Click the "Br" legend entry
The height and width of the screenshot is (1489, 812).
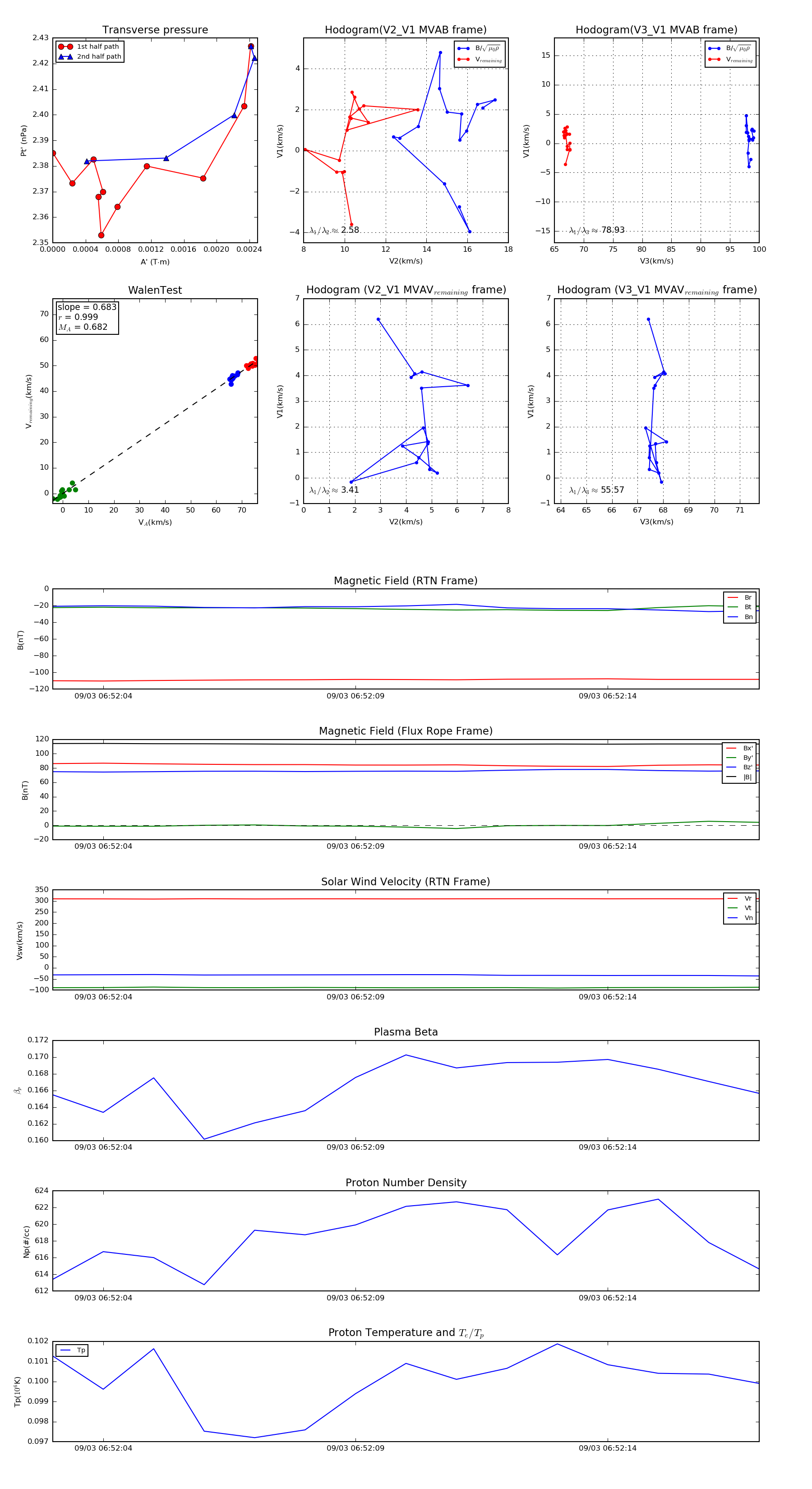[x=740, y=598]
